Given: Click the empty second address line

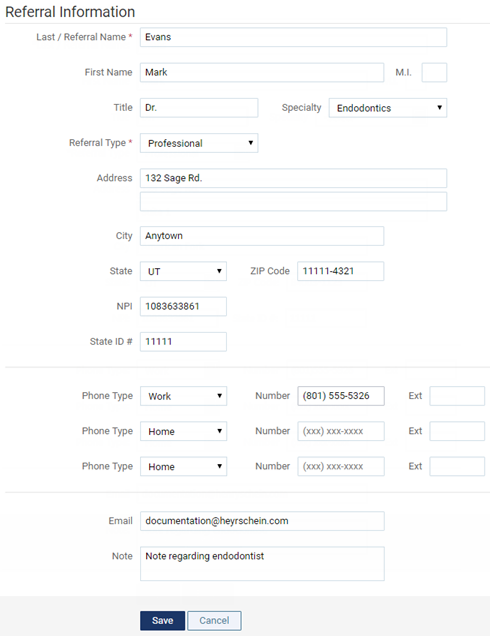Looking at the screenshot, I should pyautogui.click(x=293, y=202).
